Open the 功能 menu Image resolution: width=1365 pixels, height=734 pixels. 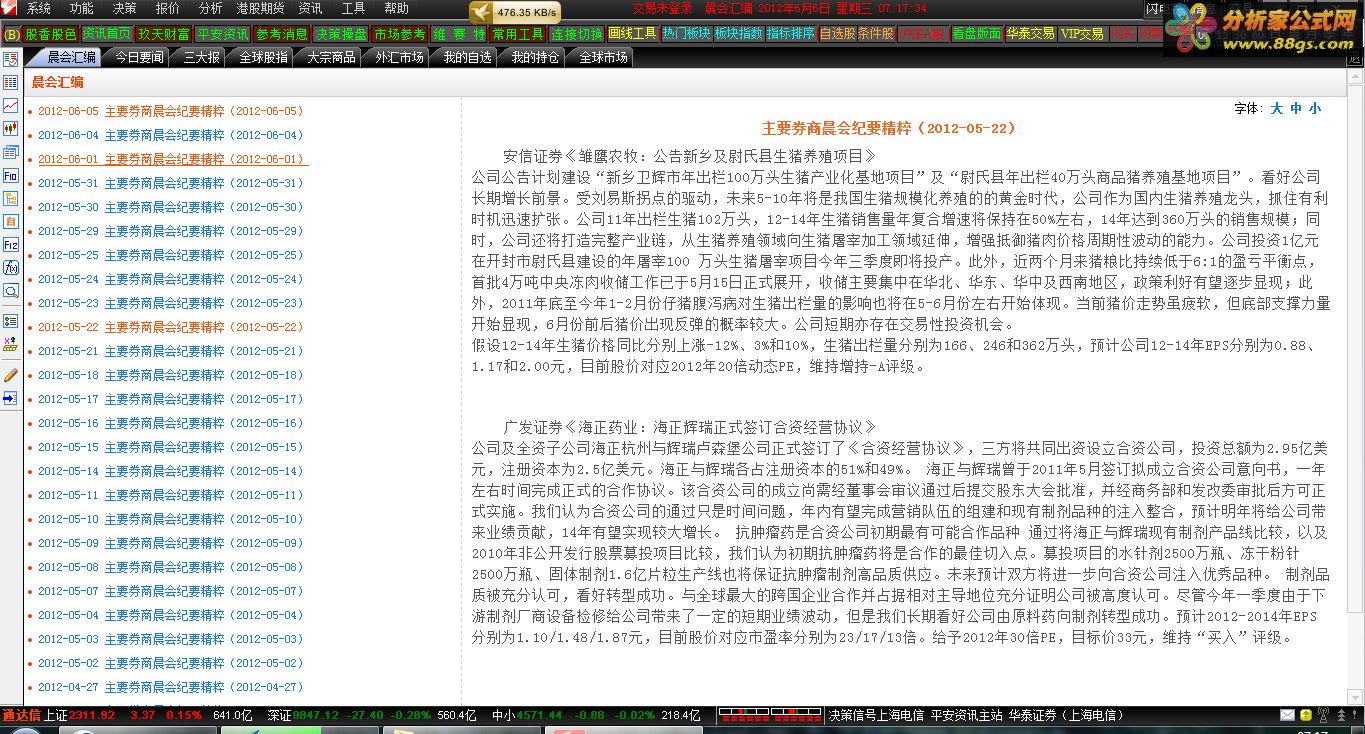point(82,8)
